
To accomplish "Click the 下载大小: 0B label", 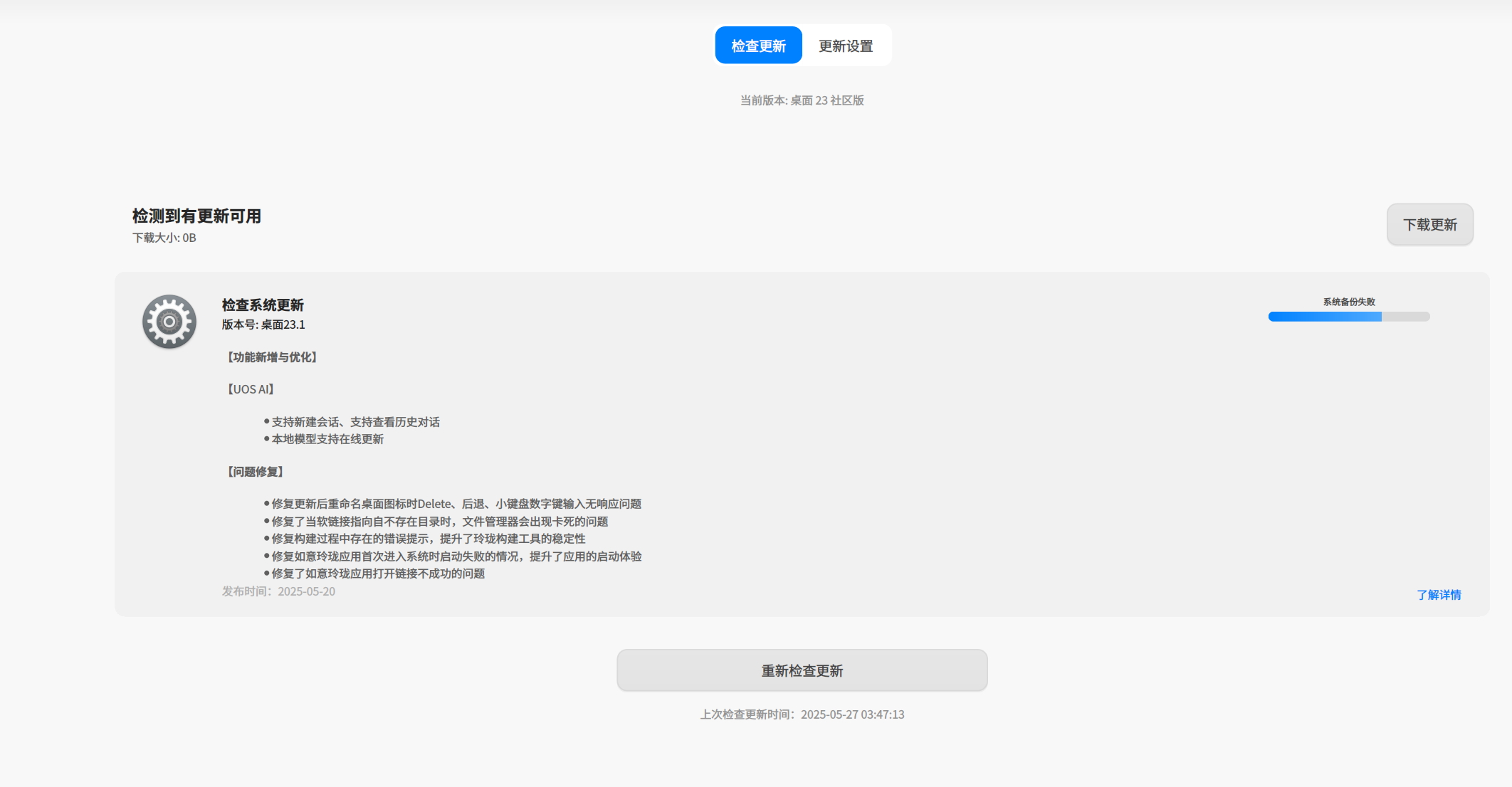I will coord(164,238).
